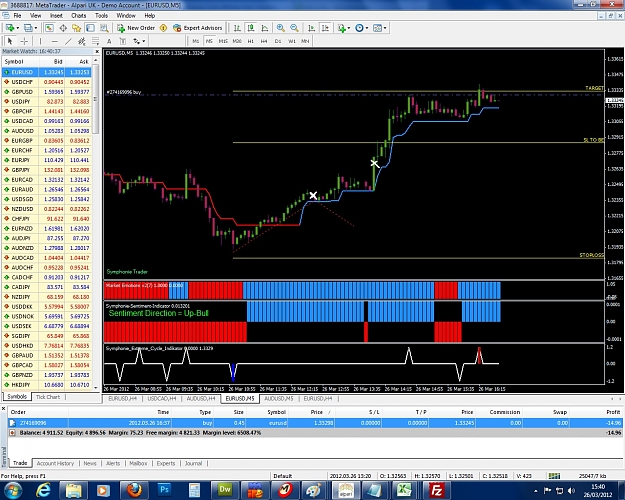Select GBPUSD row in Market Watch
The image size is (625, 500).
coord(46,92)
